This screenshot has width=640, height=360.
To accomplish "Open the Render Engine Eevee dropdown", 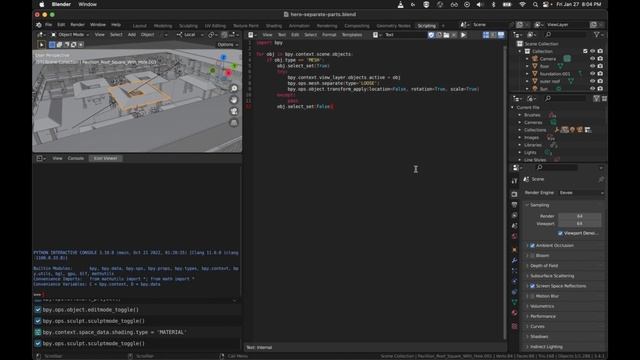I will [x=581, y=193].
